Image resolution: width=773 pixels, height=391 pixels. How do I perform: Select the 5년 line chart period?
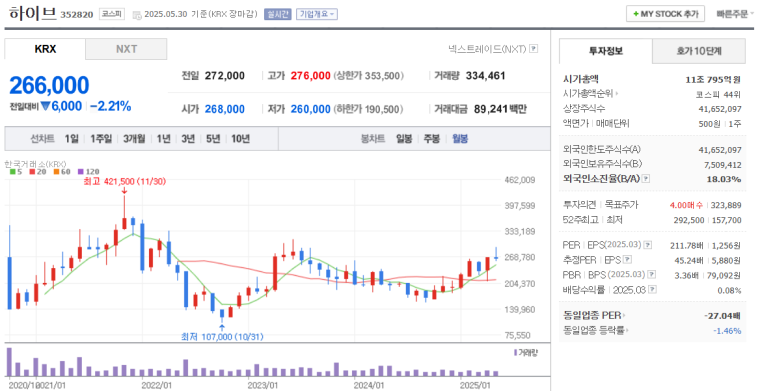coord(213,139)
